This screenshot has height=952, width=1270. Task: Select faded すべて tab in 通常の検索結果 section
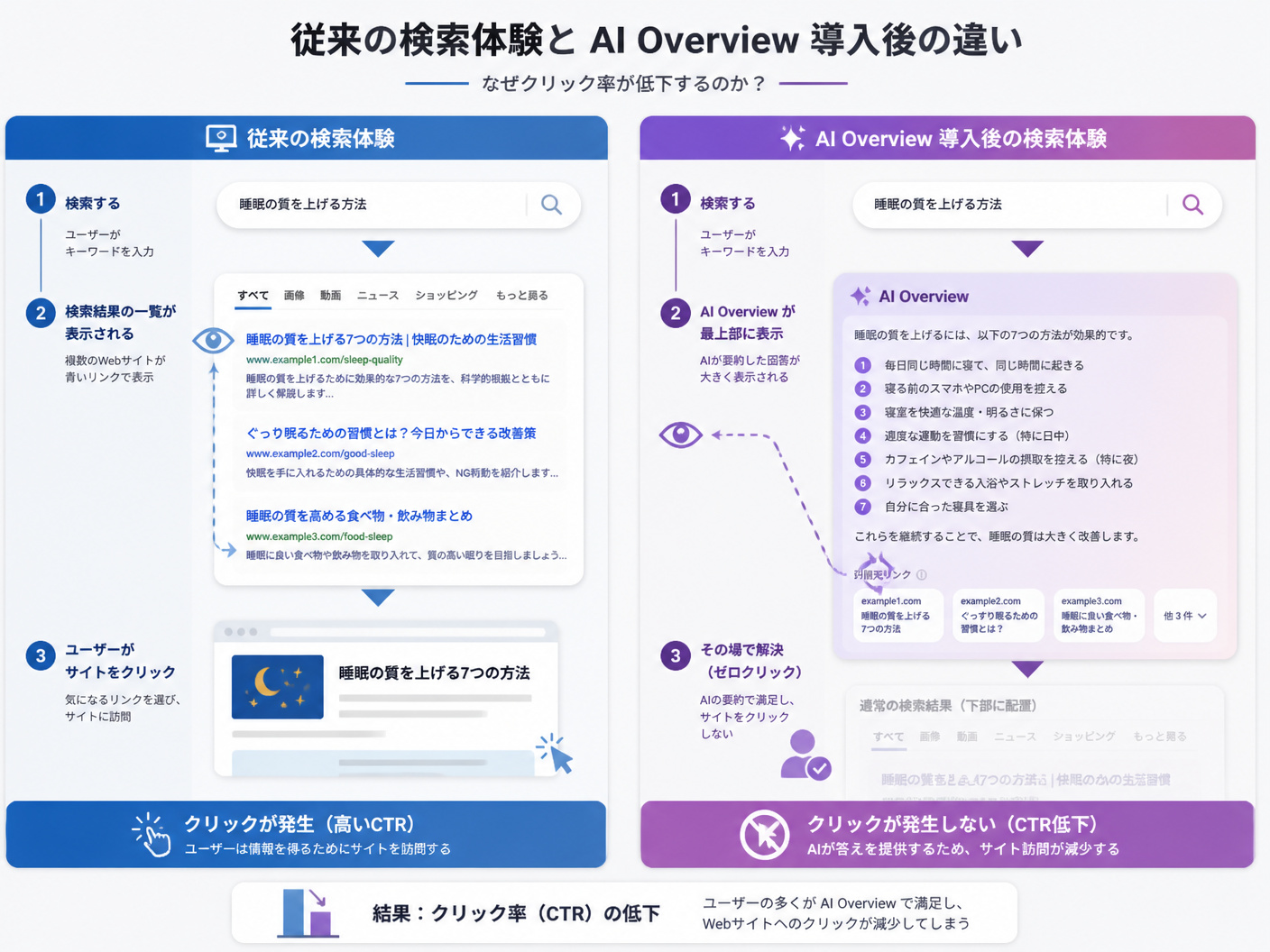888,737
